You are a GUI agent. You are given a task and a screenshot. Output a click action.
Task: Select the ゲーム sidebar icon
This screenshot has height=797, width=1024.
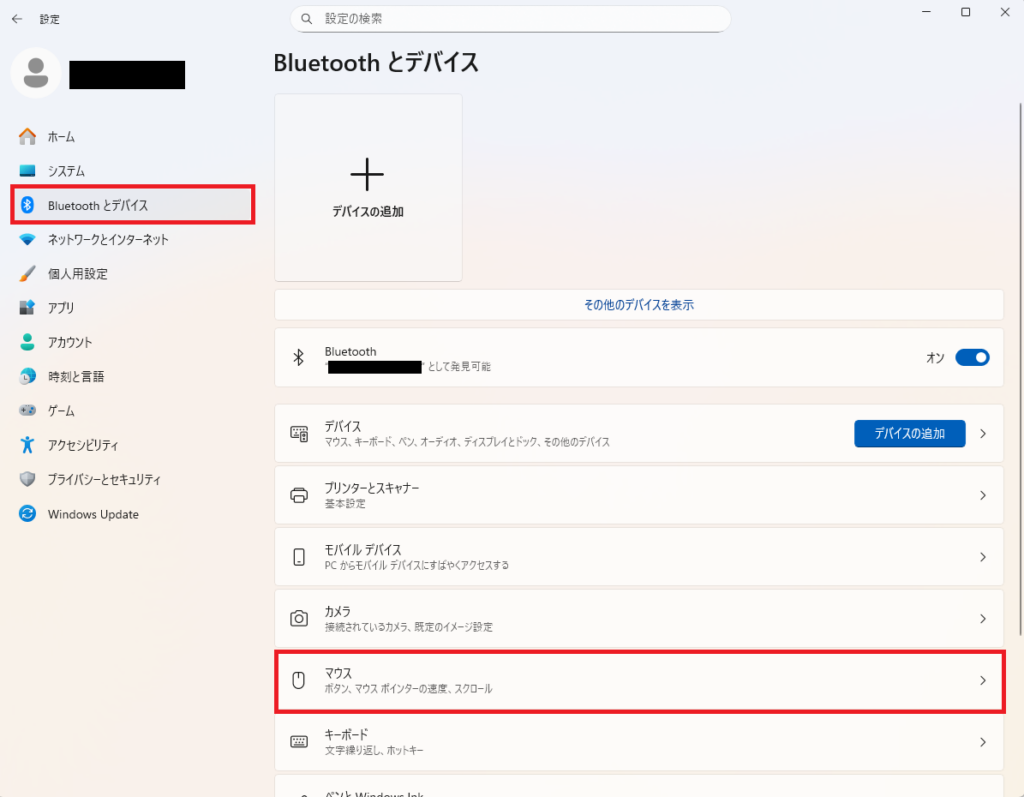(28, 410)
